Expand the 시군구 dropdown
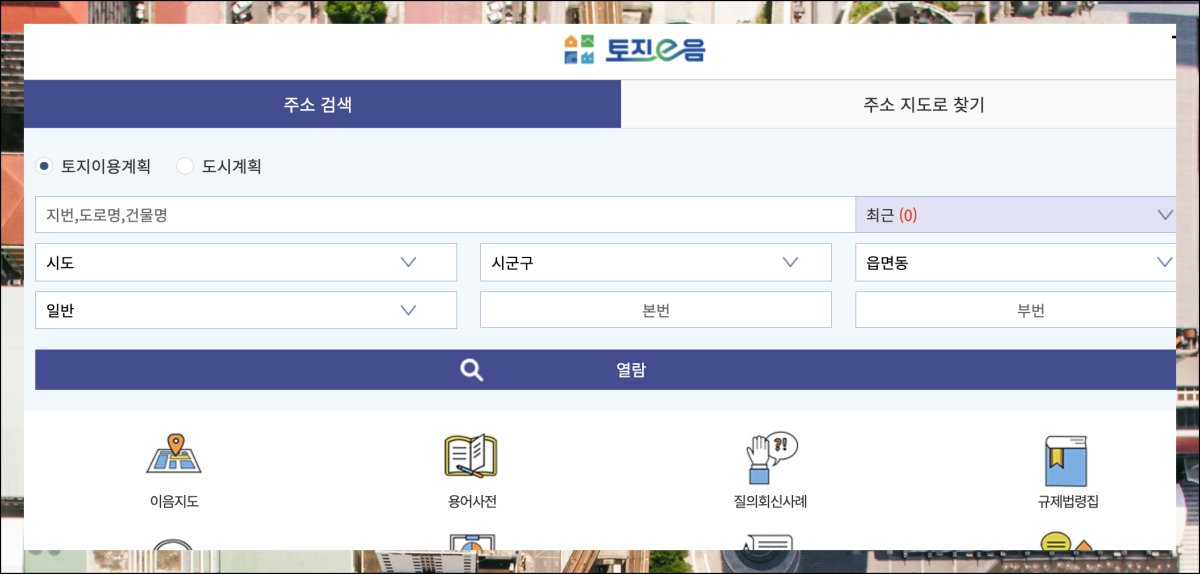 tap(656, 262)
